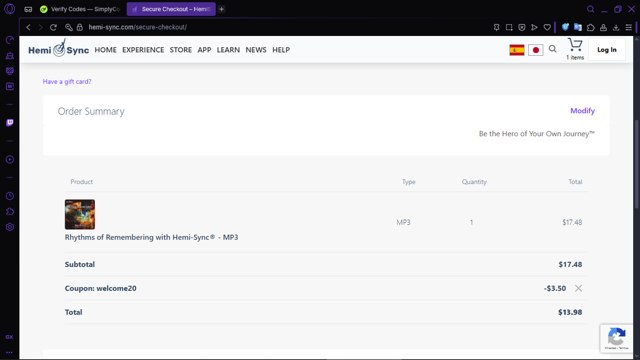Click the Coupon: welcome20 label
The width and height of the screenshot is (640, 360).
pos(100,288)
